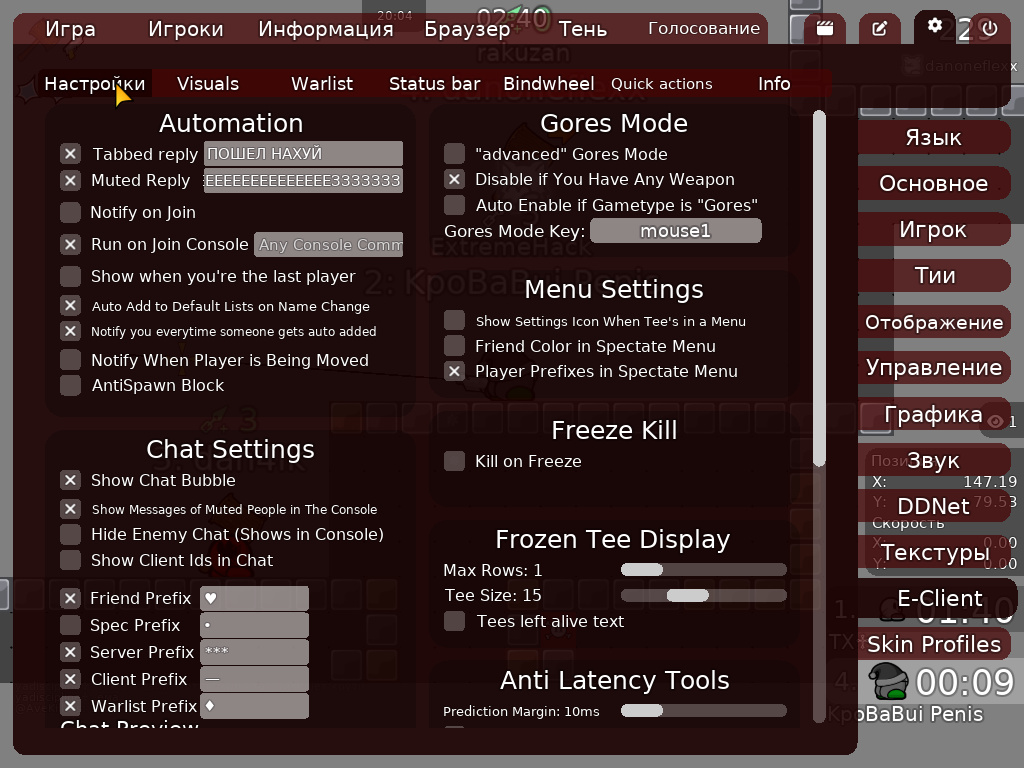Switch to the Bindwheel tab
The image size is (1024, 768).
[549, 84]
